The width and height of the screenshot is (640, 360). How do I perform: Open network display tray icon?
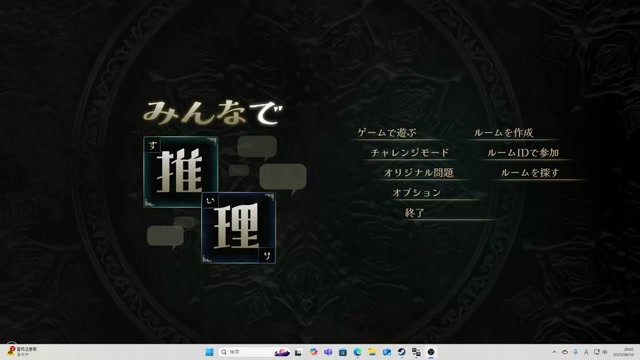(x=596, y=352)
